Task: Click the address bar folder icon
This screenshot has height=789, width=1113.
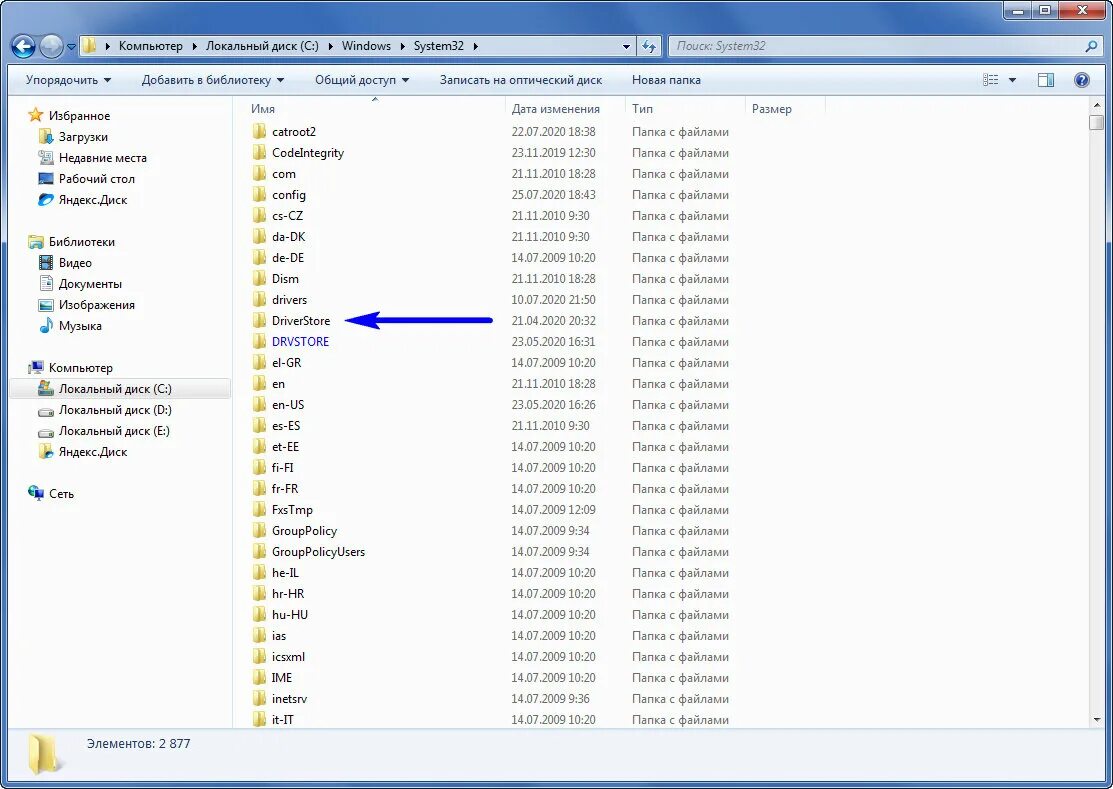Action: [89, 46]
